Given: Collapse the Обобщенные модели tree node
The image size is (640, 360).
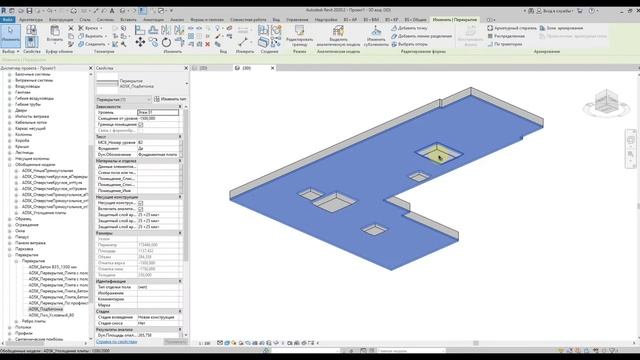Looking at the screenshot, I should click(9, 164).
